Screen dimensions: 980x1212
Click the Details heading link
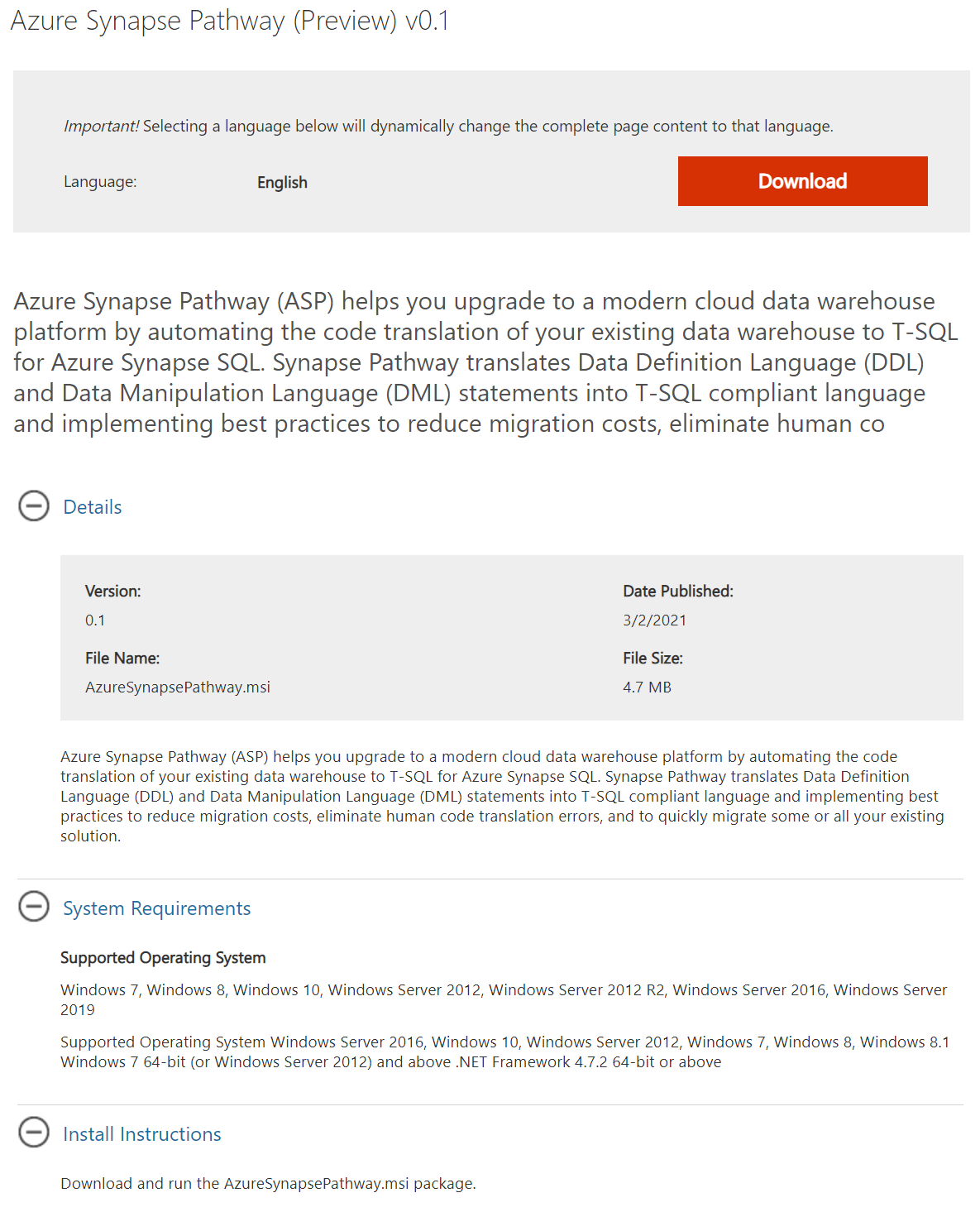(x=93, y=507)
